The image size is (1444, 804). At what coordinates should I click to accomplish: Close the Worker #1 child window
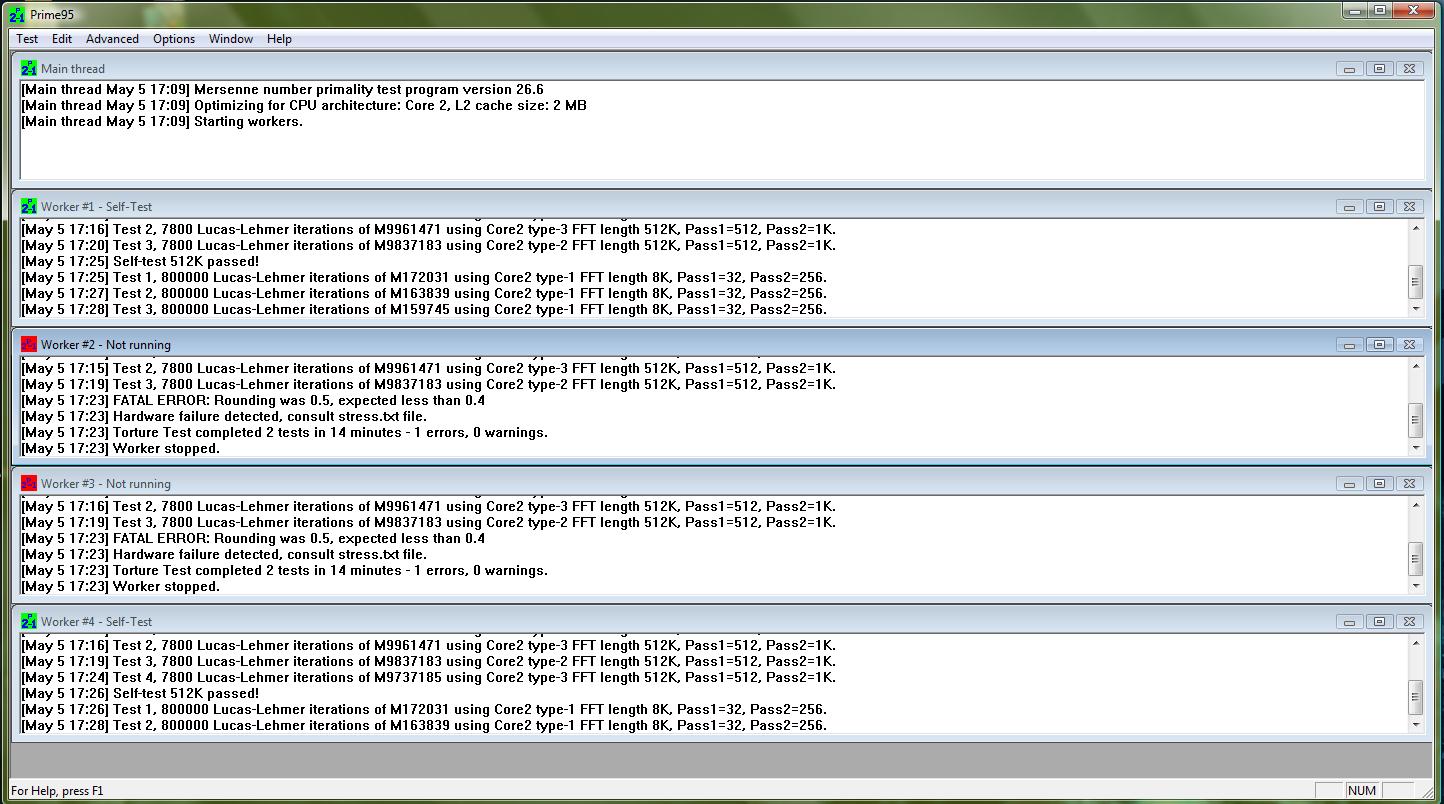click(1409, 207)
